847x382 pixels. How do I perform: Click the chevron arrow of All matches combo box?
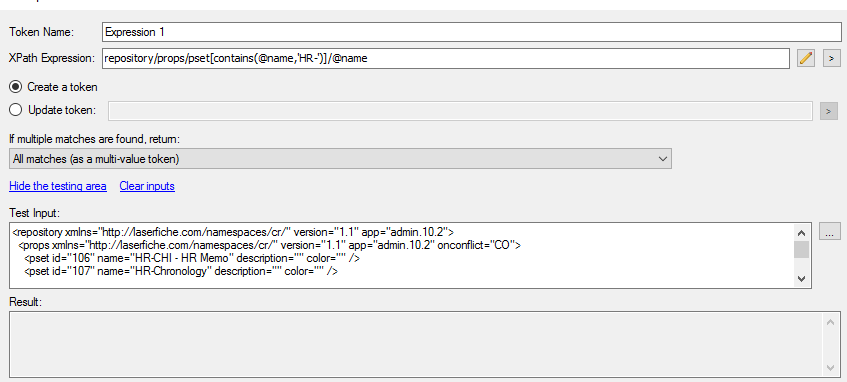663,159
